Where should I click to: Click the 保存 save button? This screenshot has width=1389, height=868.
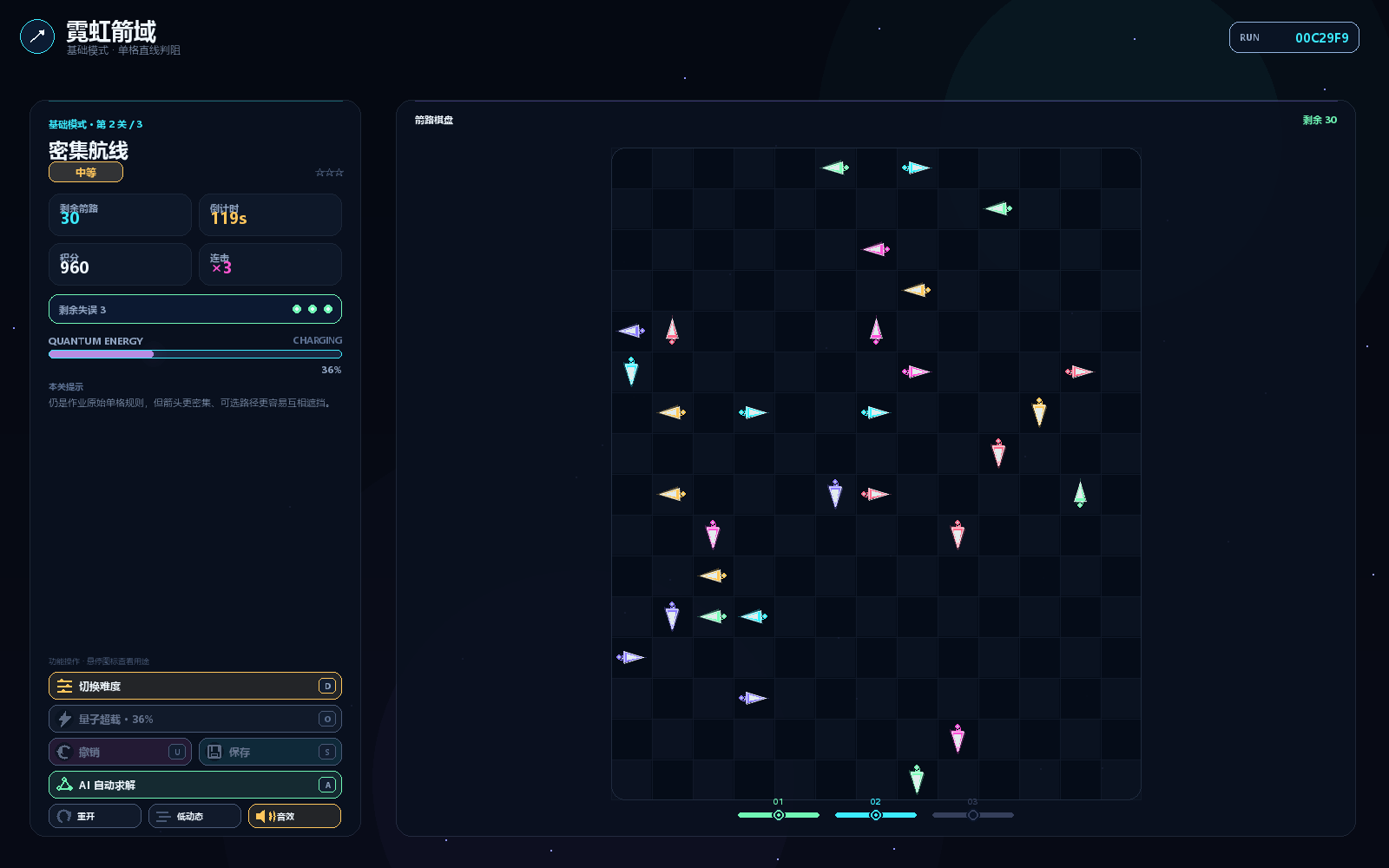click(270, 752)
